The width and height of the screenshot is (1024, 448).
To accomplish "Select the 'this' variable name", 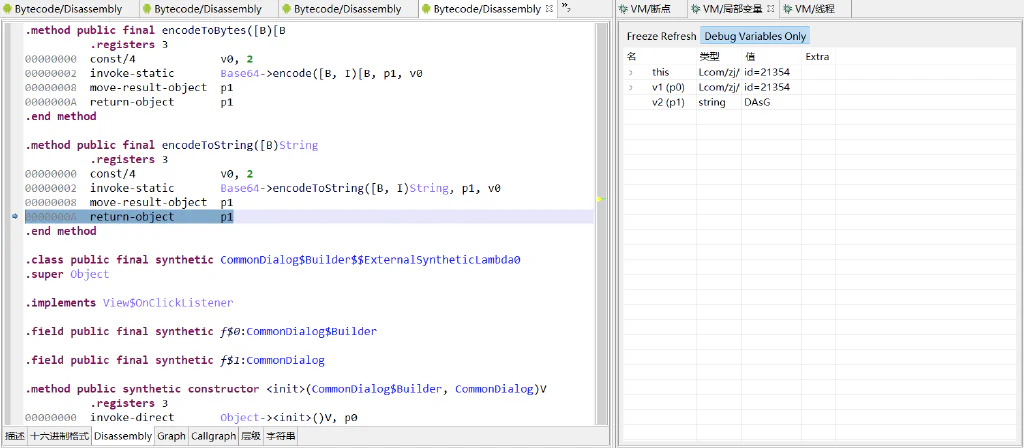I will point(660,72).
